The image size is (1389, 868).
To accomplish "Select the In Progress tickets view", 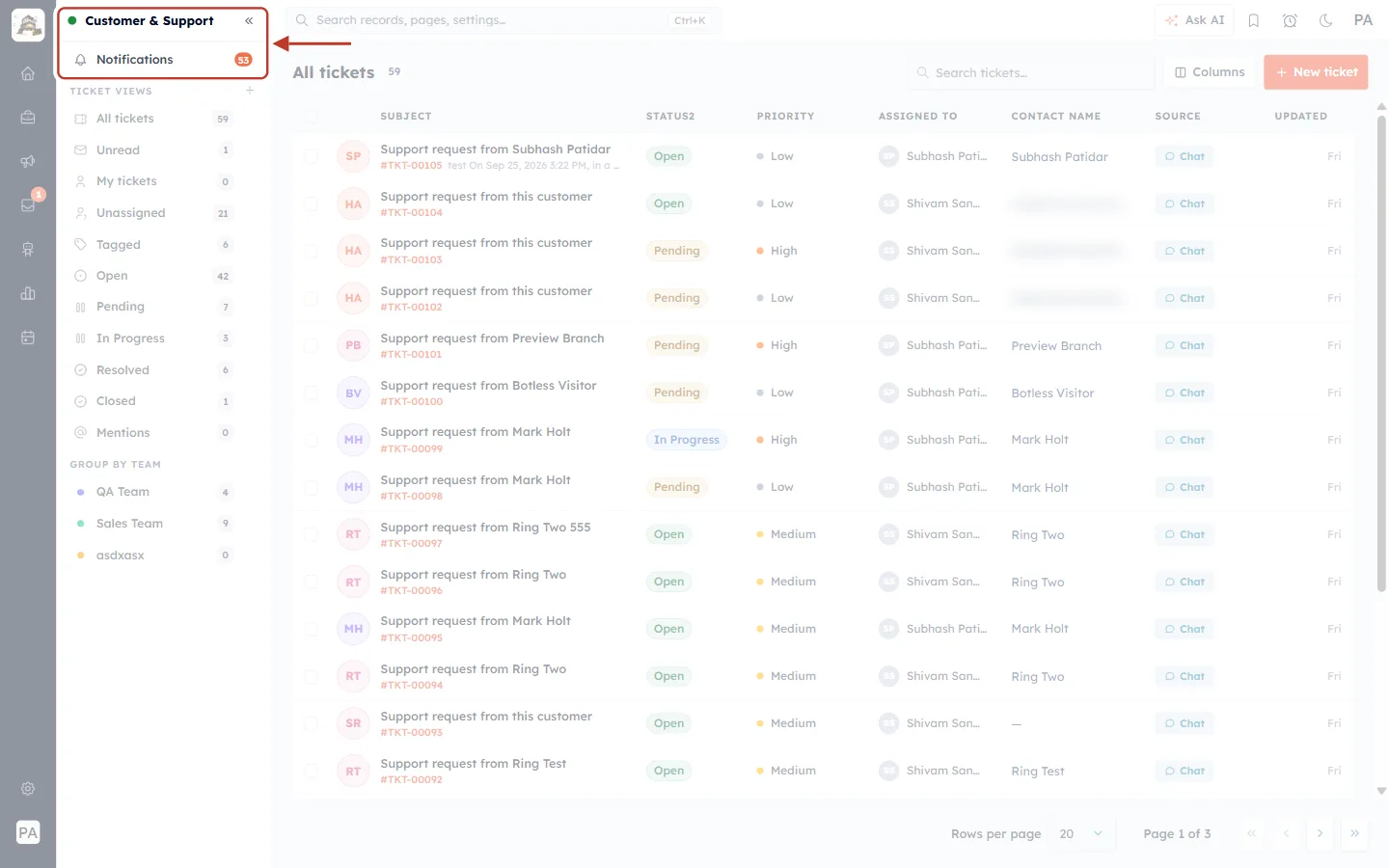I will click(153, 339).
